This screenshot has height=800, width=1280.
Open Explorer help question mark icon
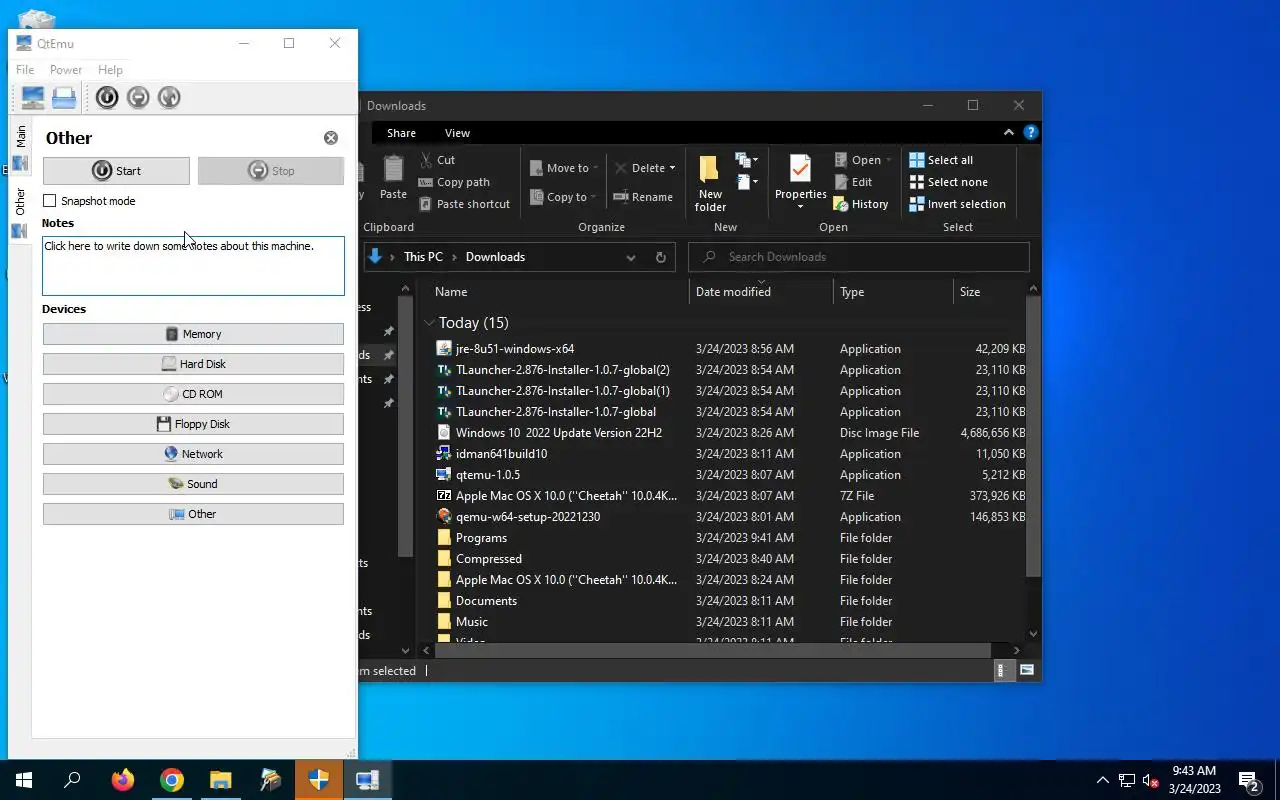click(1031, 132)
